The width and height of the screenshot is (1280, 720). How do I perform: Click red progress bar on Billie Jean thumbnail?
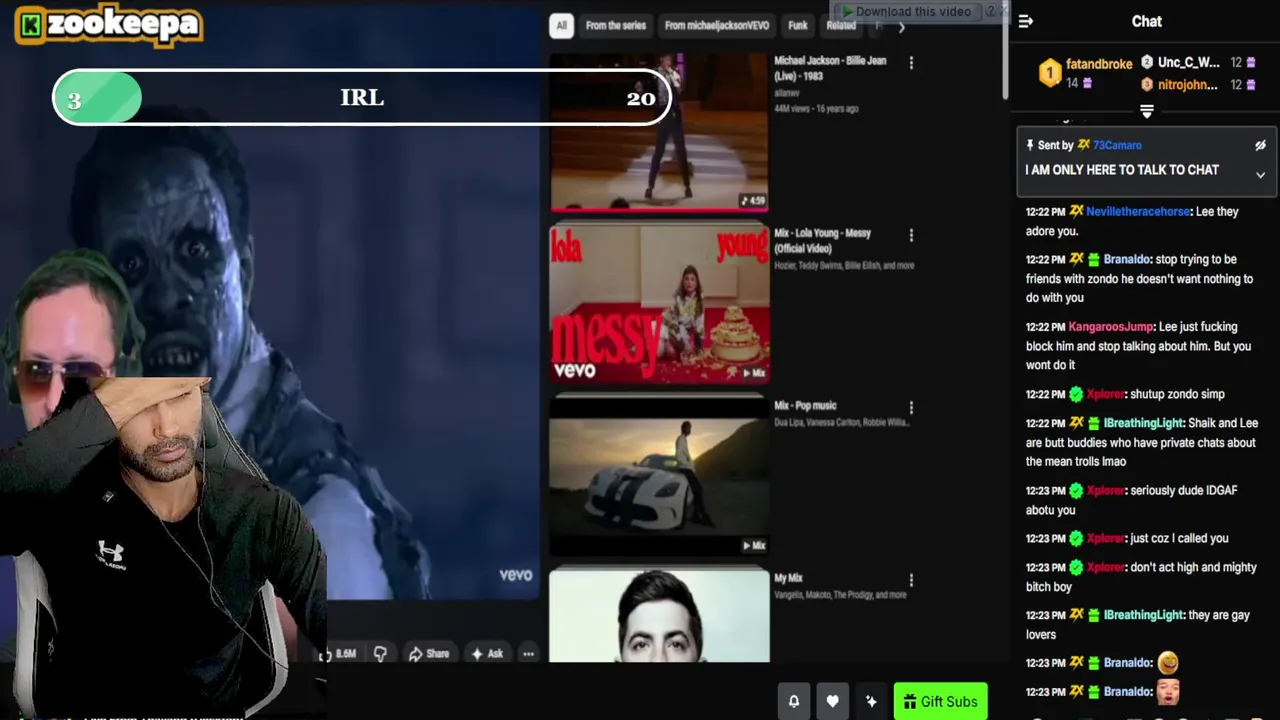[659, 209]
